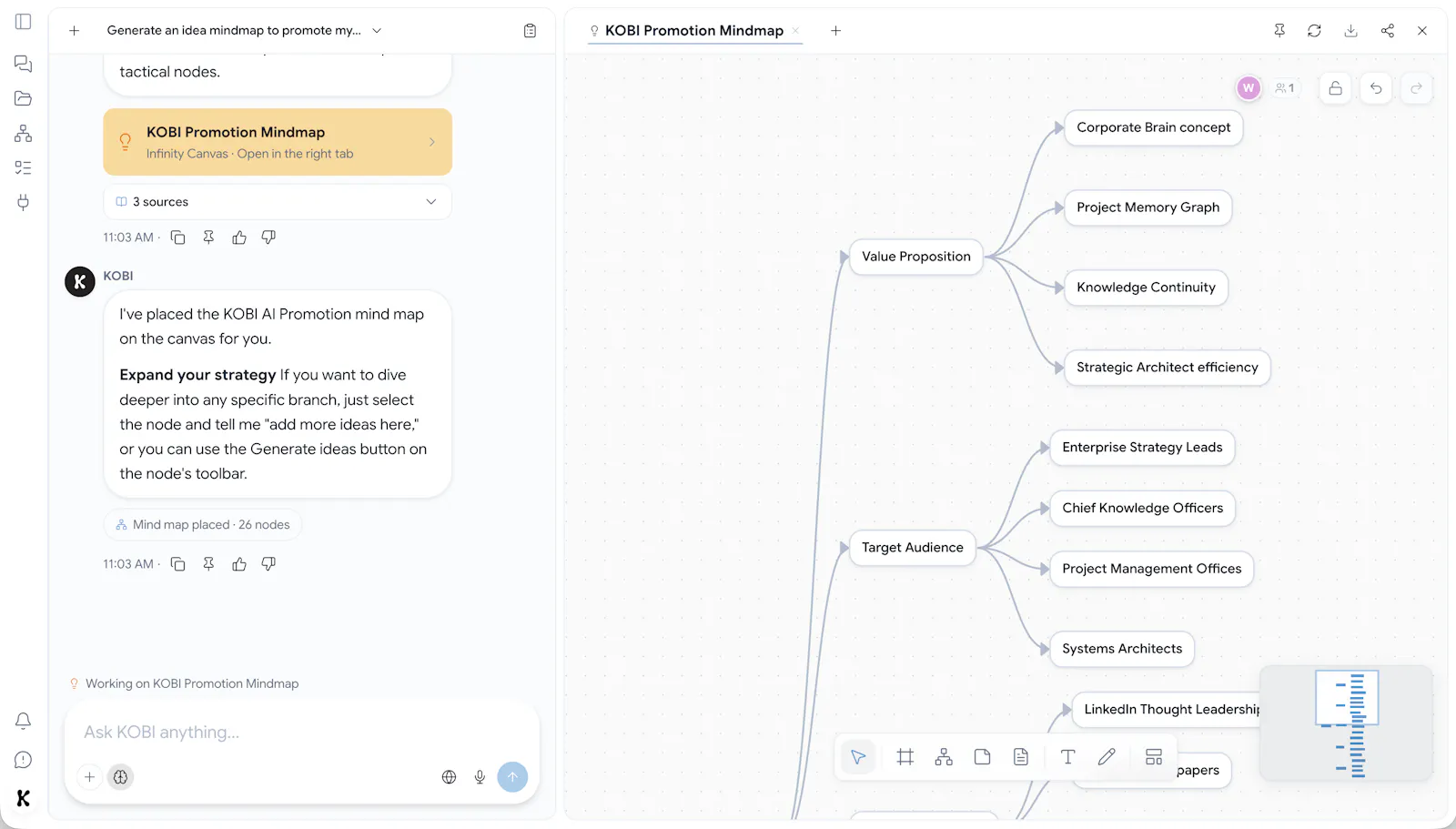Close the KOBI Promotion Mindmap tab

(x=795, y=31)
